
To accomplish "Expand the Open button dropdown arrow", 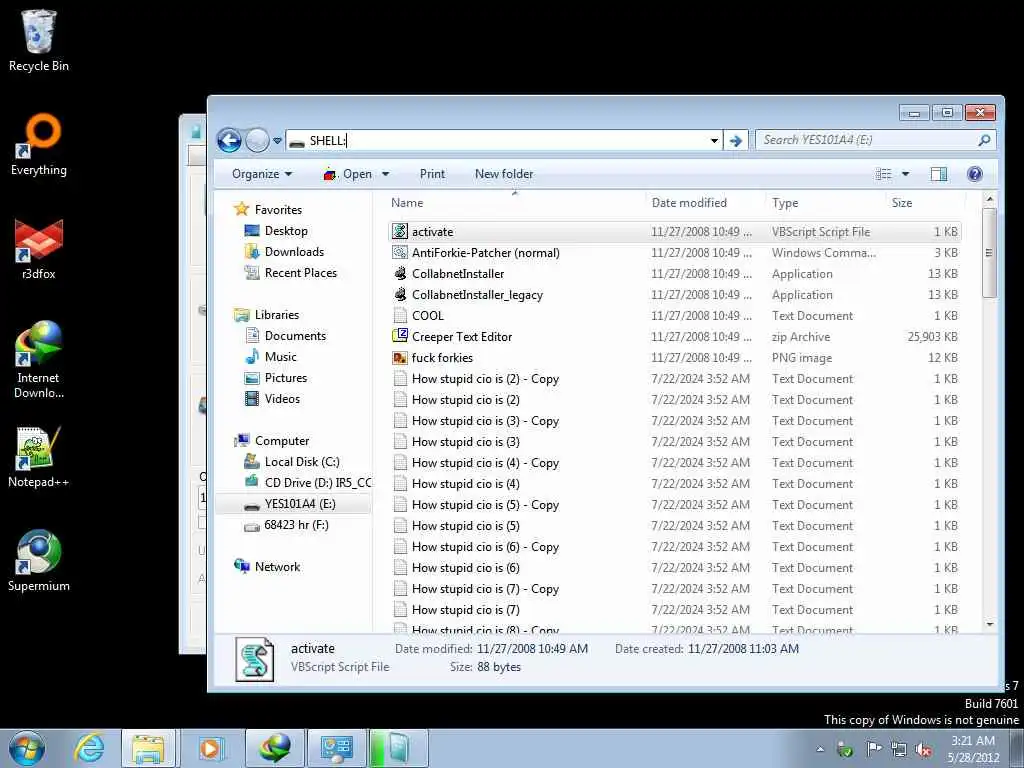I will point(385,174).
